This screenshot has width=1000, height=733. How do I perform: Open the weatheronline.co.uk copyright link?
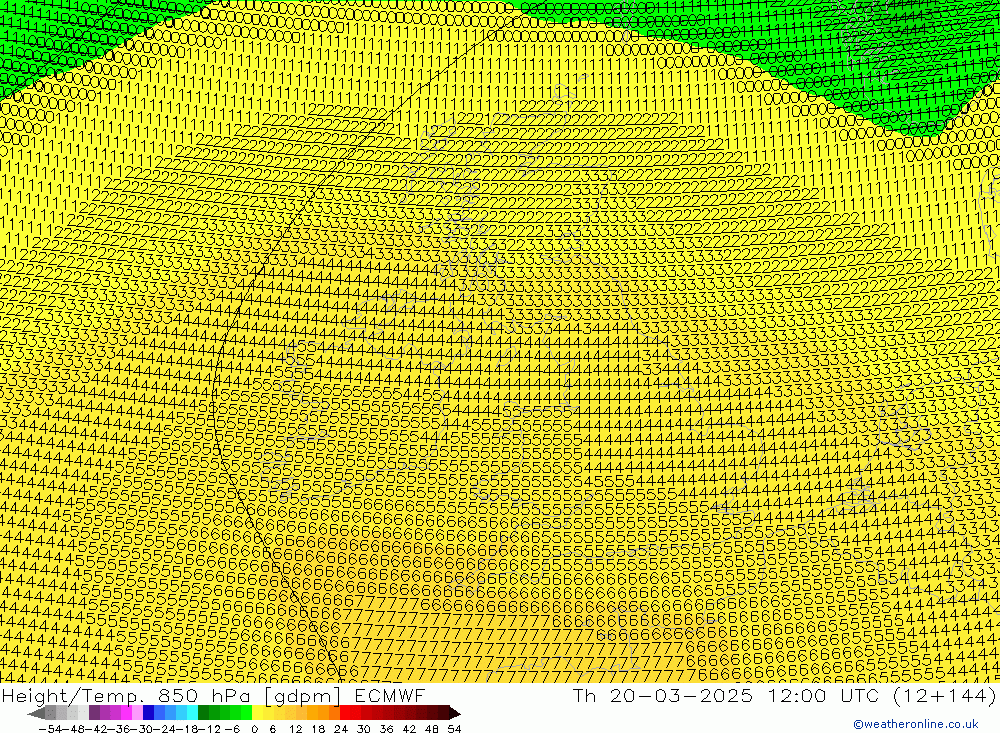[x=915, y=724]
